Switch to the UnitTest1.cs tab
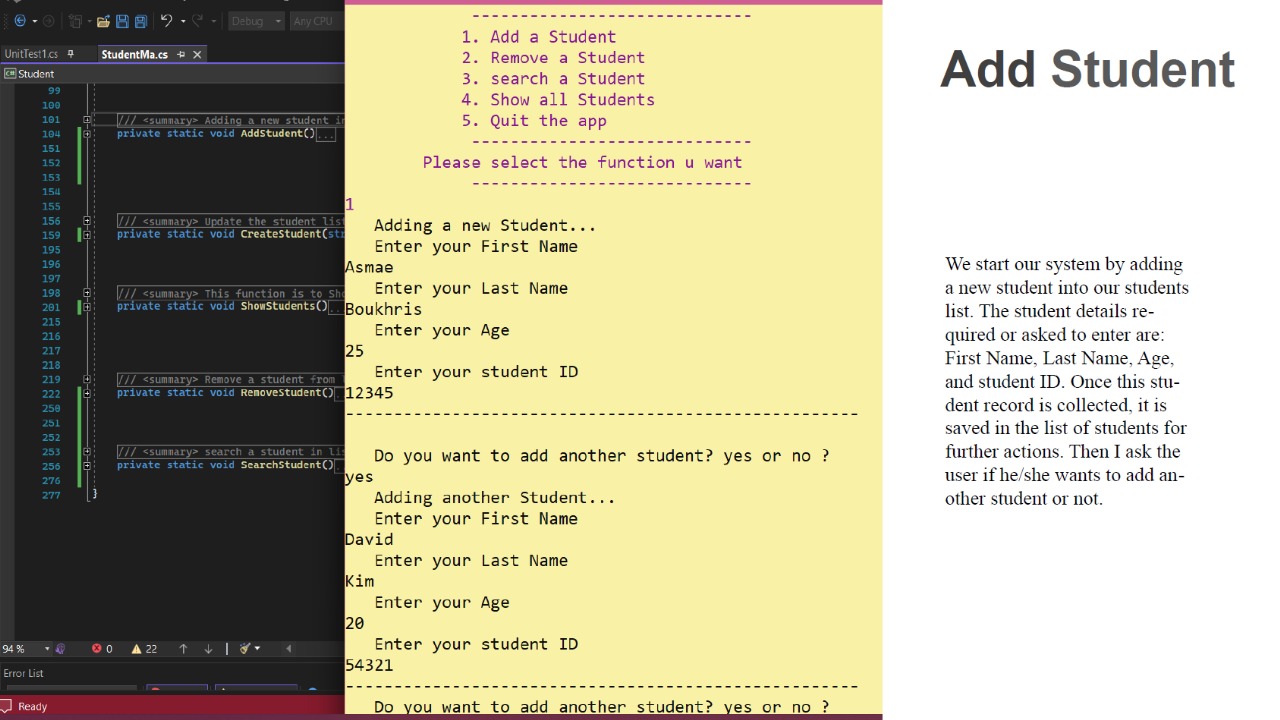This screenshot has width=1280, height=720. [30, 54]
